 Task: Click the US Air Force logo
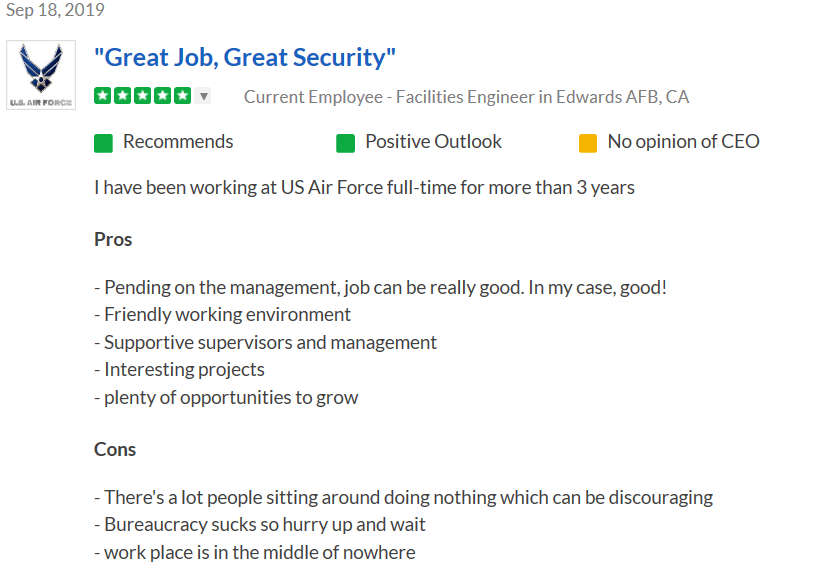coord(40,75)
